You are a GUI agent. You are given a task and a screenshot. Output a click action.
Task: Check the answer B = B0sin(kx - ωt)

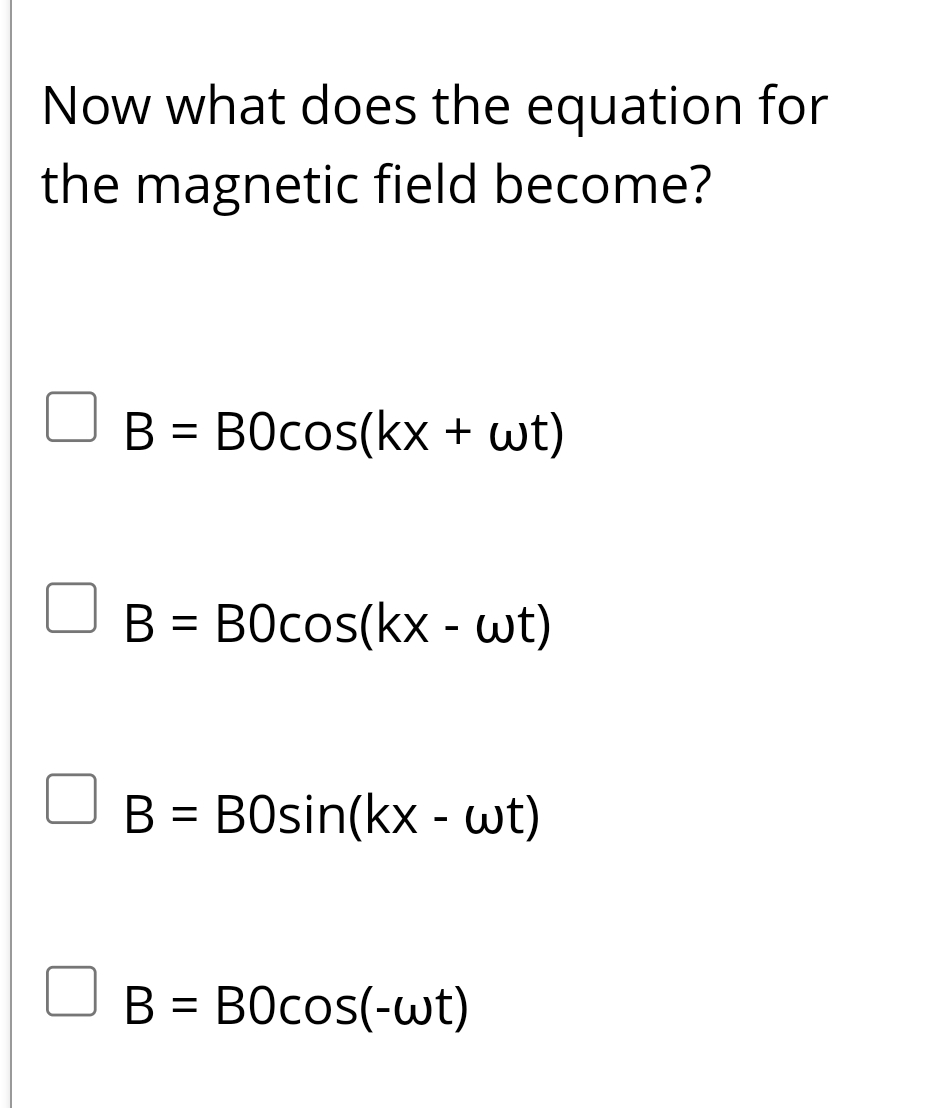coord(69,800)
